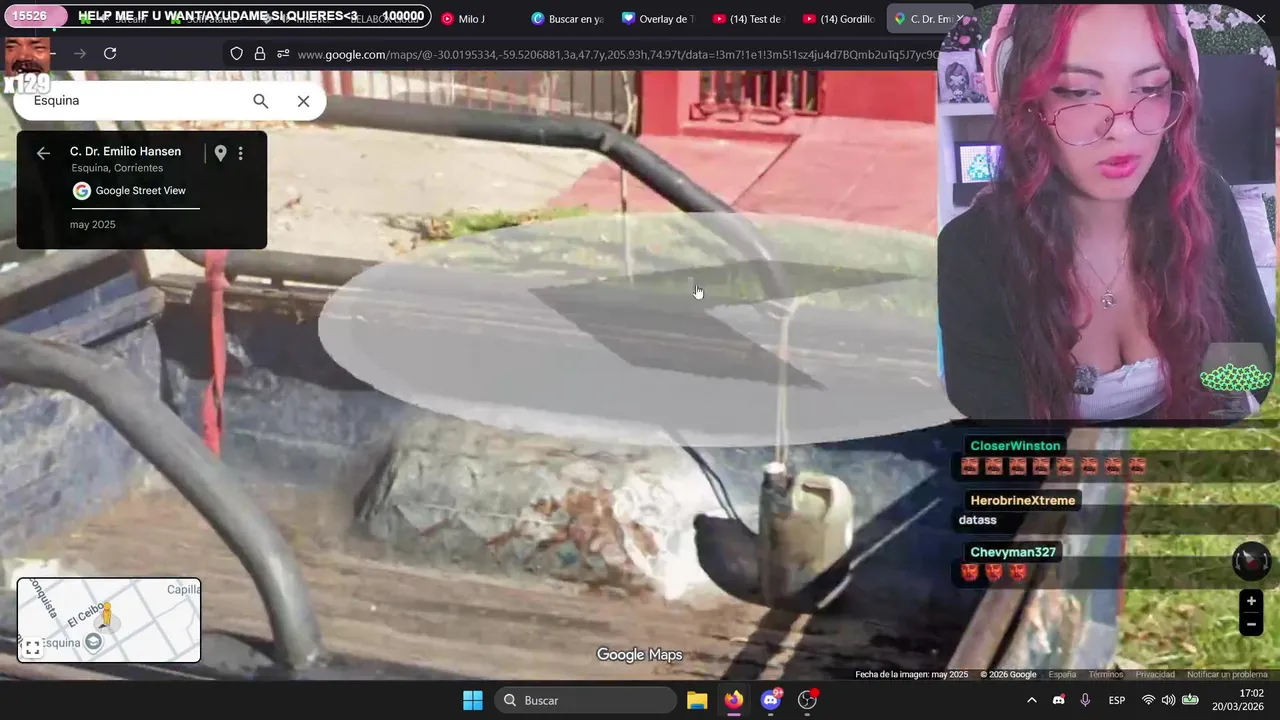
Task: Click Notificar un problema link
Action: point(1227,675)
